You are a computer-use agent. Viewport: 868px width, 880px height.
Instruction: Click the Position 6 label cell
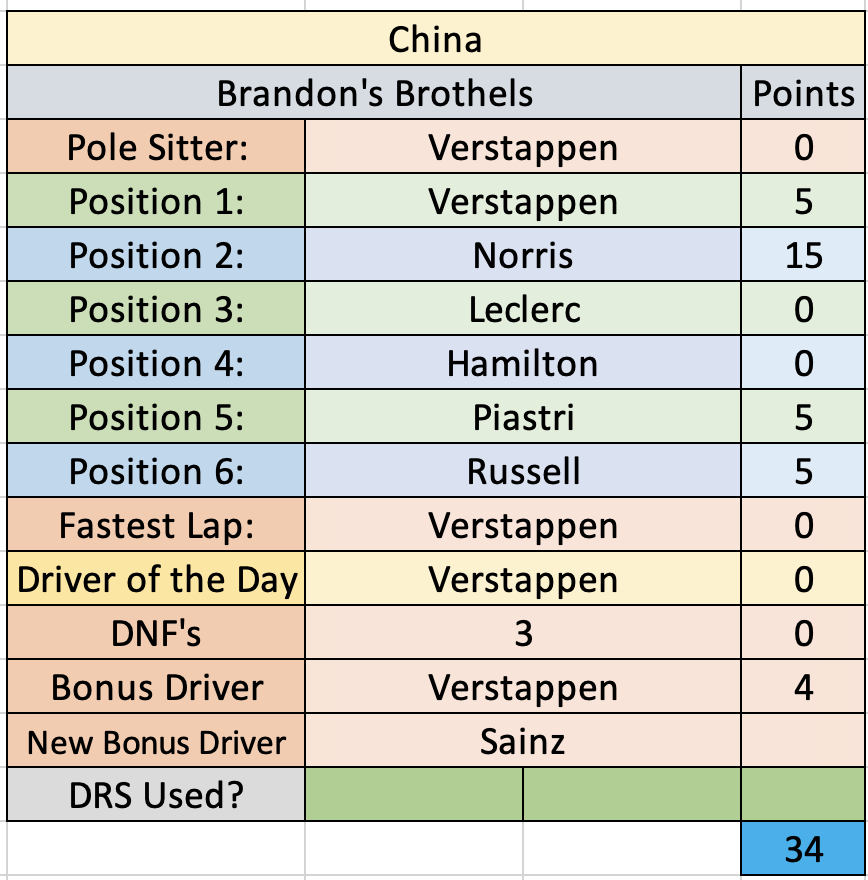[x=156, y=470]
